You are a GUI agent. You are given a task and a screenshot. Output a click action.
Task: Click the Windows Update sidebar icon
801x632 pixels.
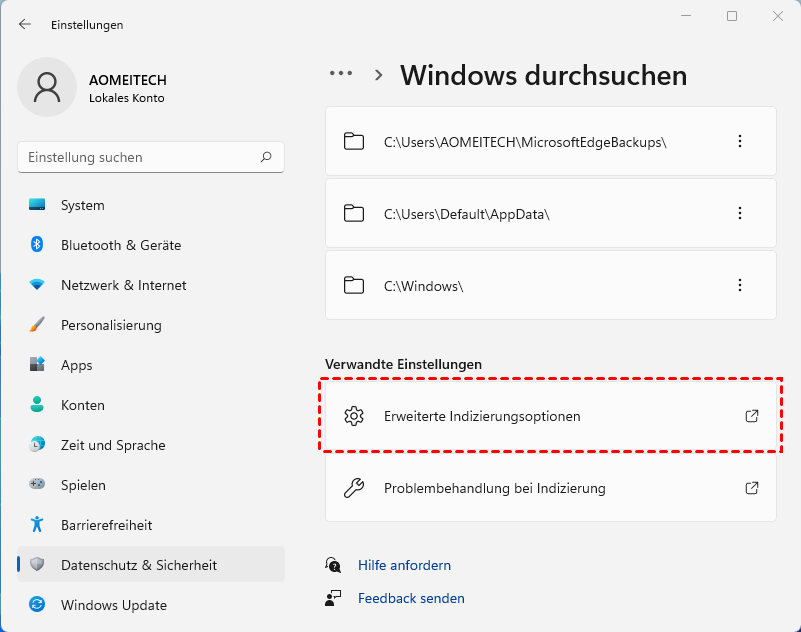[37, 605]
